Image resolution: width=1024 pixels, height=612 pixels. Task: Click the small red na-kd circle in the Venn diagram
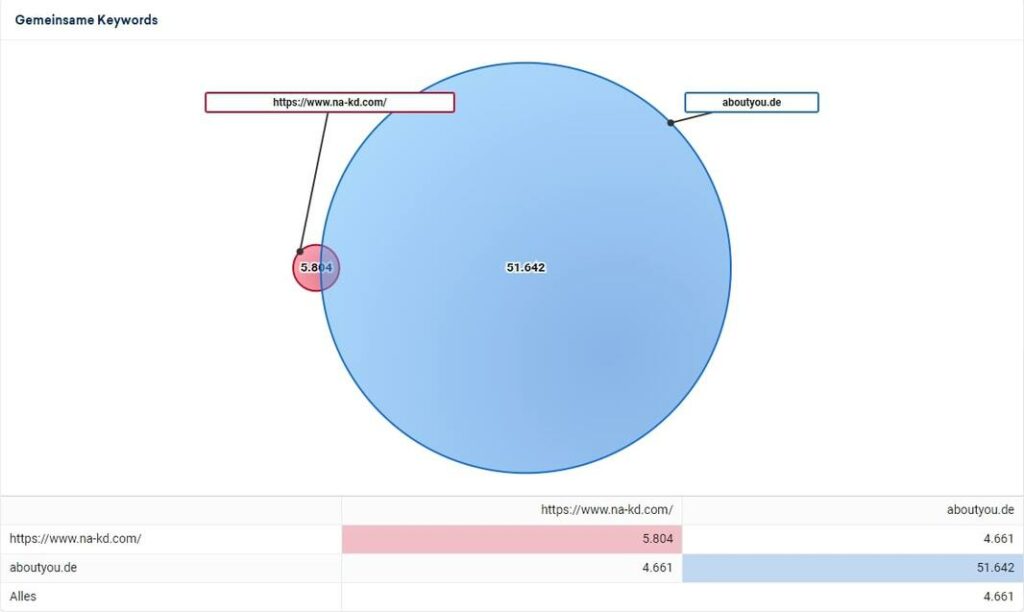306,268
